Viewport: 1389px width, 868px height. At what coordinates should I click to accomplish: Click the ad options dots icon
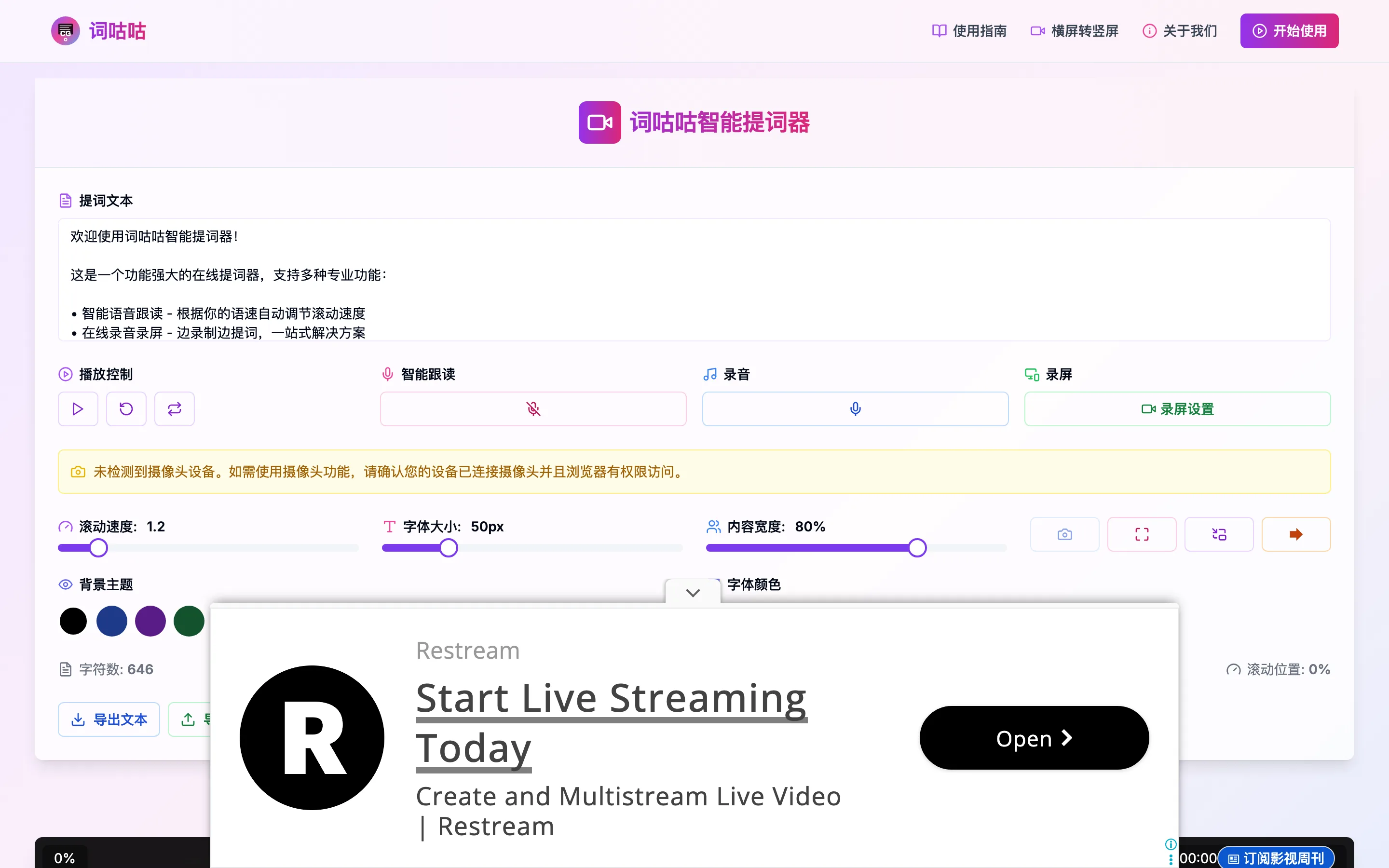(1171, 859)
